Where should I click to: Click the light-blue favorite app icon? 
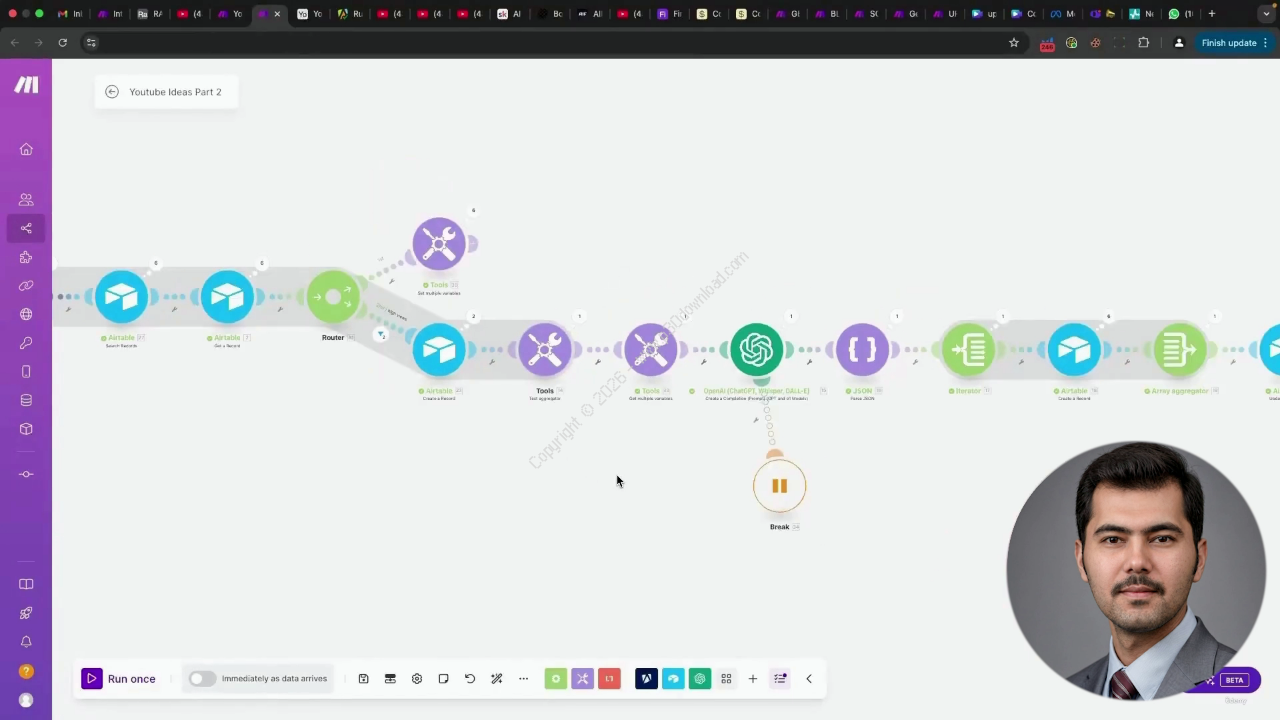673,679
